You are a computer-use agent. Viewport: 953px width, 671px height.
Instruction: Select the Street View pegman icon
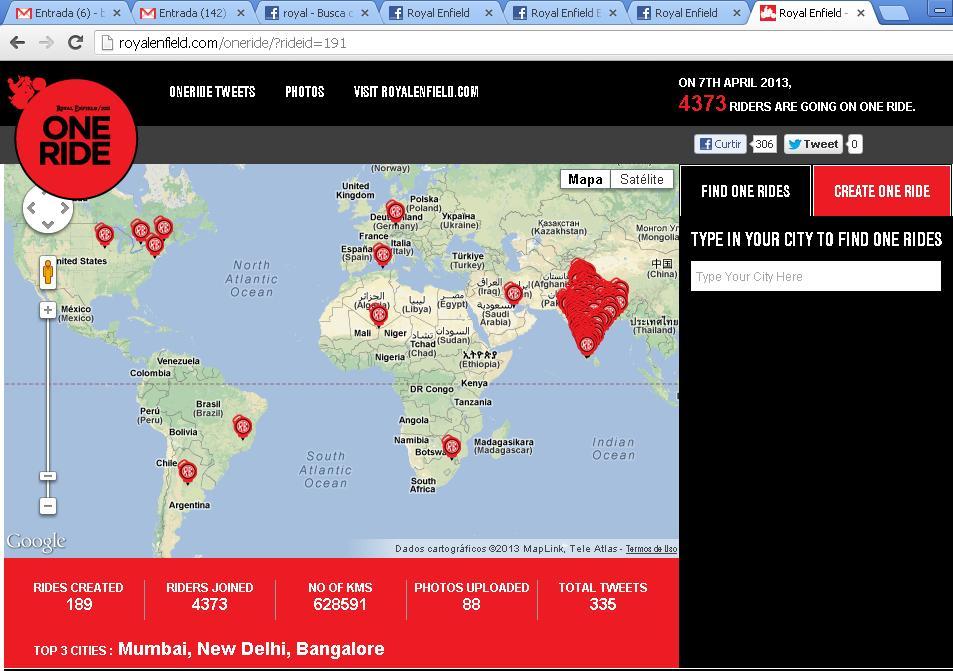(48, 272)
